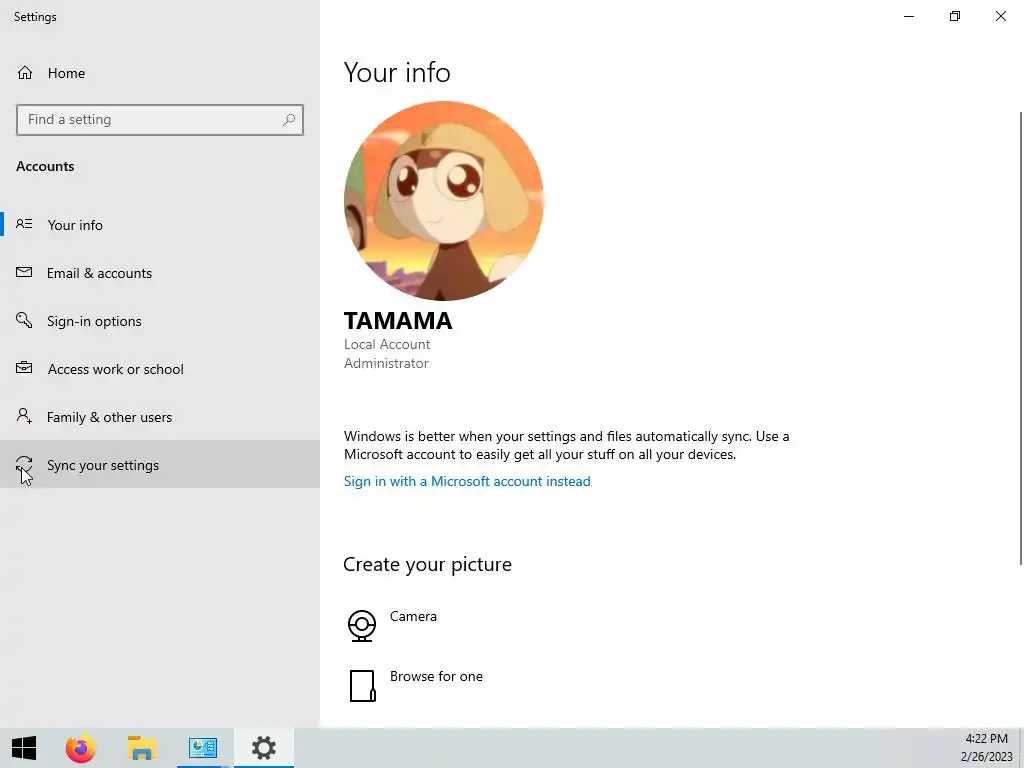Click the Administrator label
The height and width of the screenshot is (768, 1024).
[x=386, y=363]
